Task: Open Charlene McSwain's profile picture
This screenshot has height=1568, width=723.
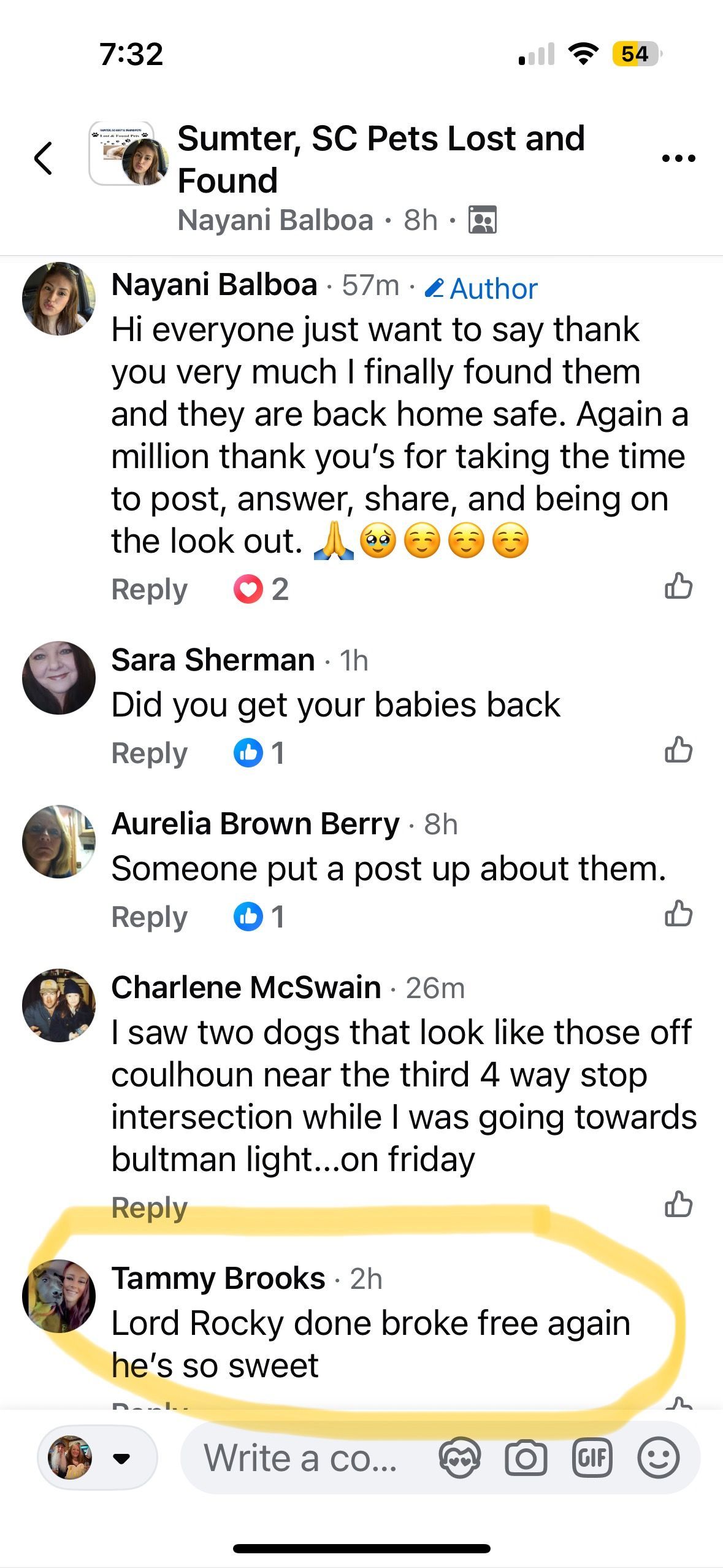Action: coord(59,1005)
